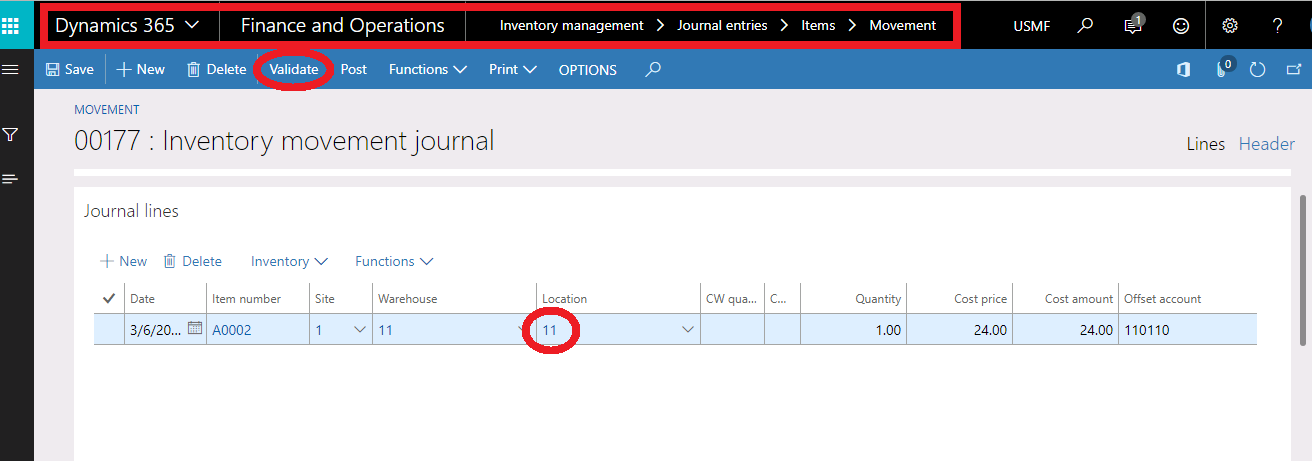Image resolution: width=1312 pixels, height=461 pixels.
Task: Click the smiley feedback icon
Action: pos(1181,25)
